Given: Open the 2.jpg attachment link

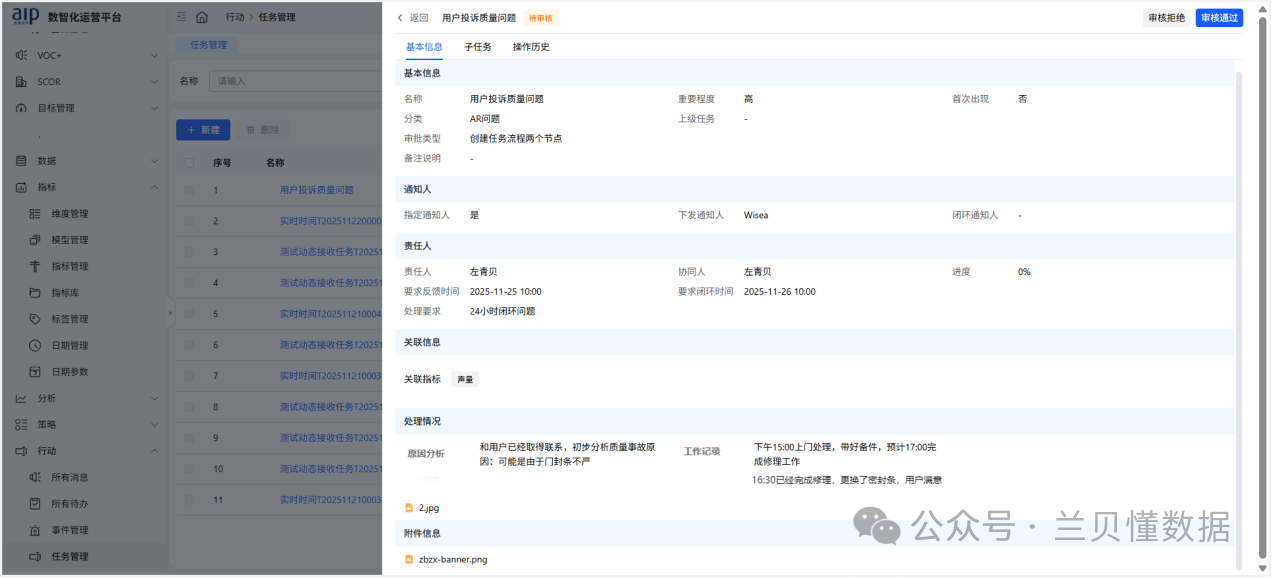Looking at the screenshot, I should tap(429, 508).
